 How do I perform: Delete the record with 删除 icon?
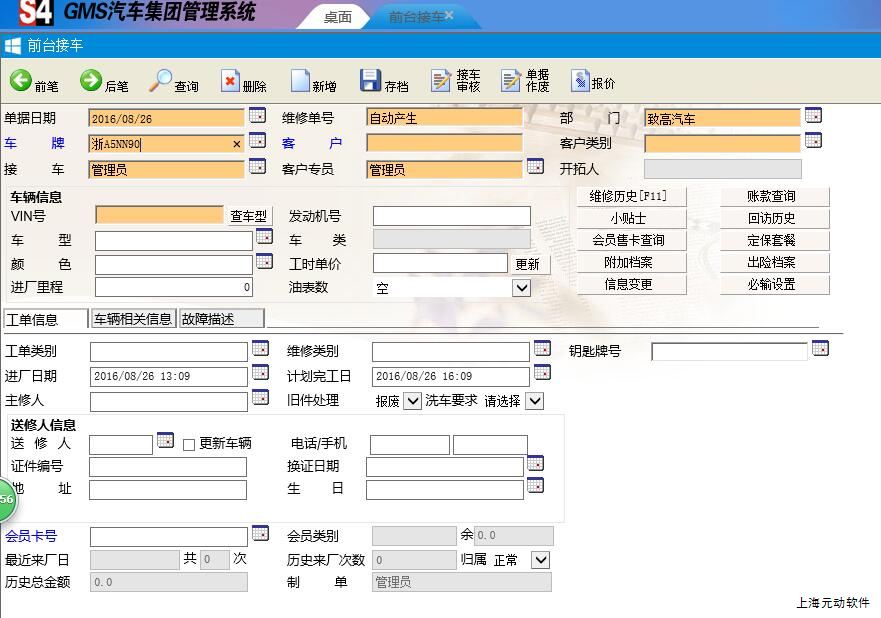tap(231, 82)
